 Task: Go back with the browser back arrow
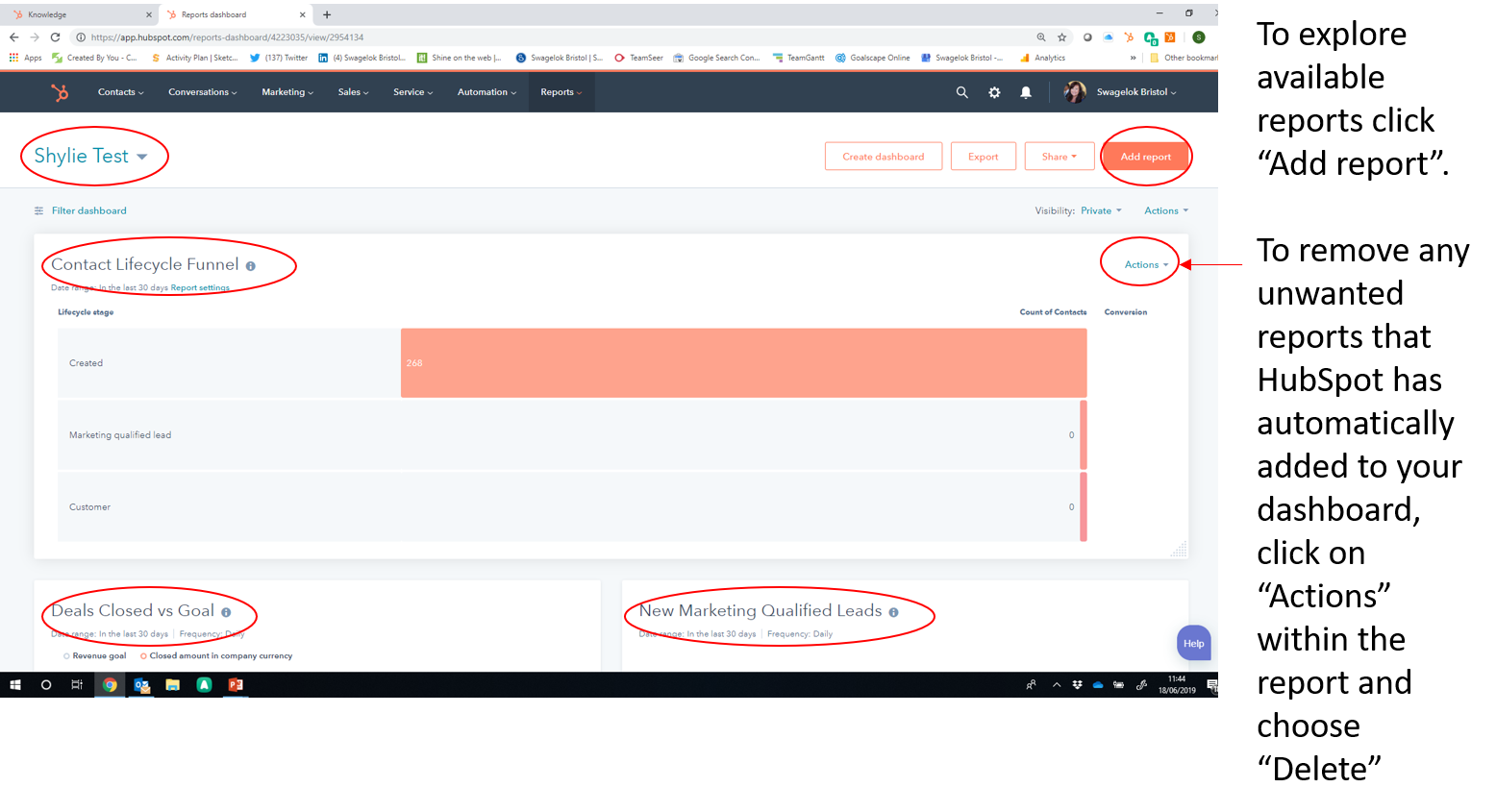coord(13,37)
